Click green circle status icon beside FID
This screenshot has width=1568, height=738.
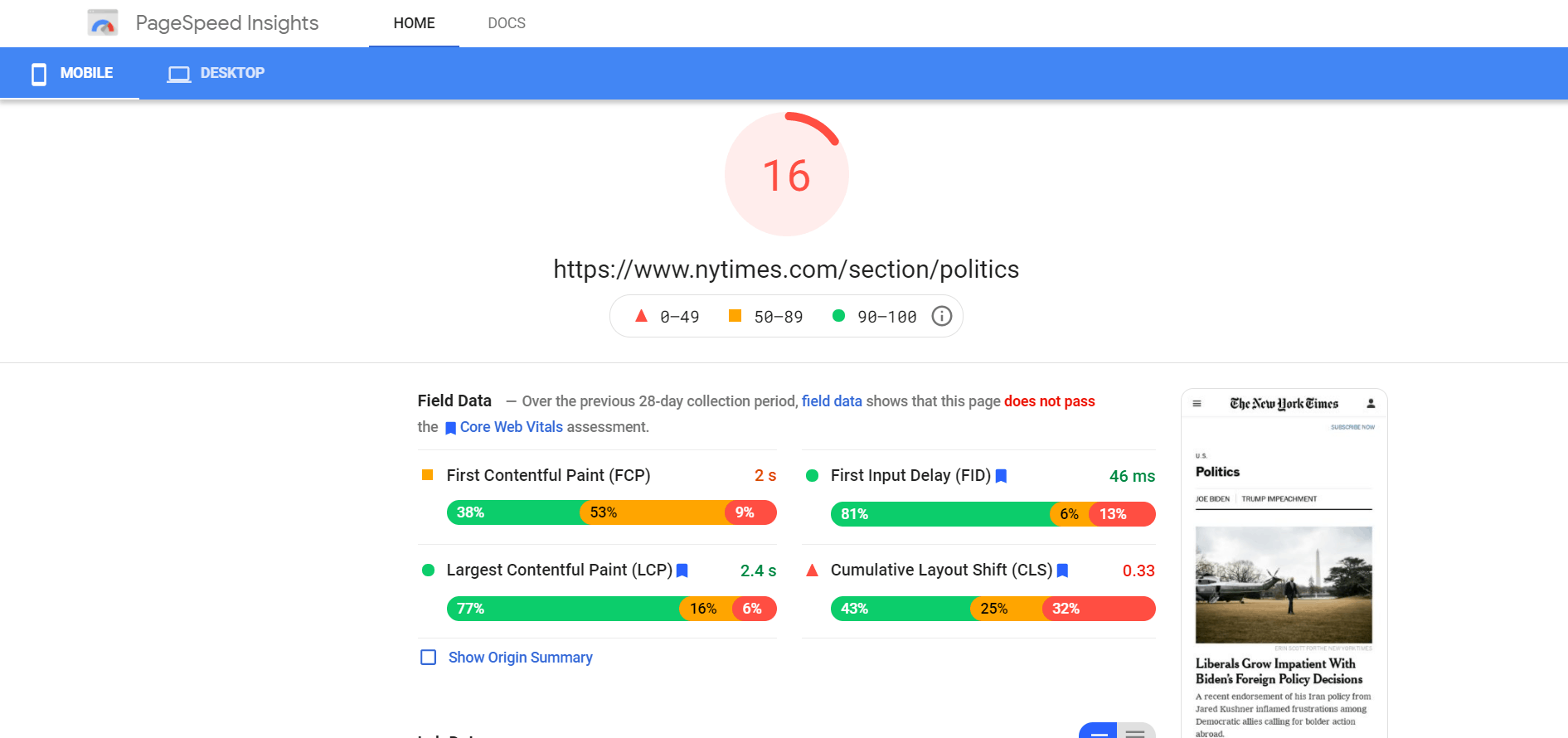[813, 475]
